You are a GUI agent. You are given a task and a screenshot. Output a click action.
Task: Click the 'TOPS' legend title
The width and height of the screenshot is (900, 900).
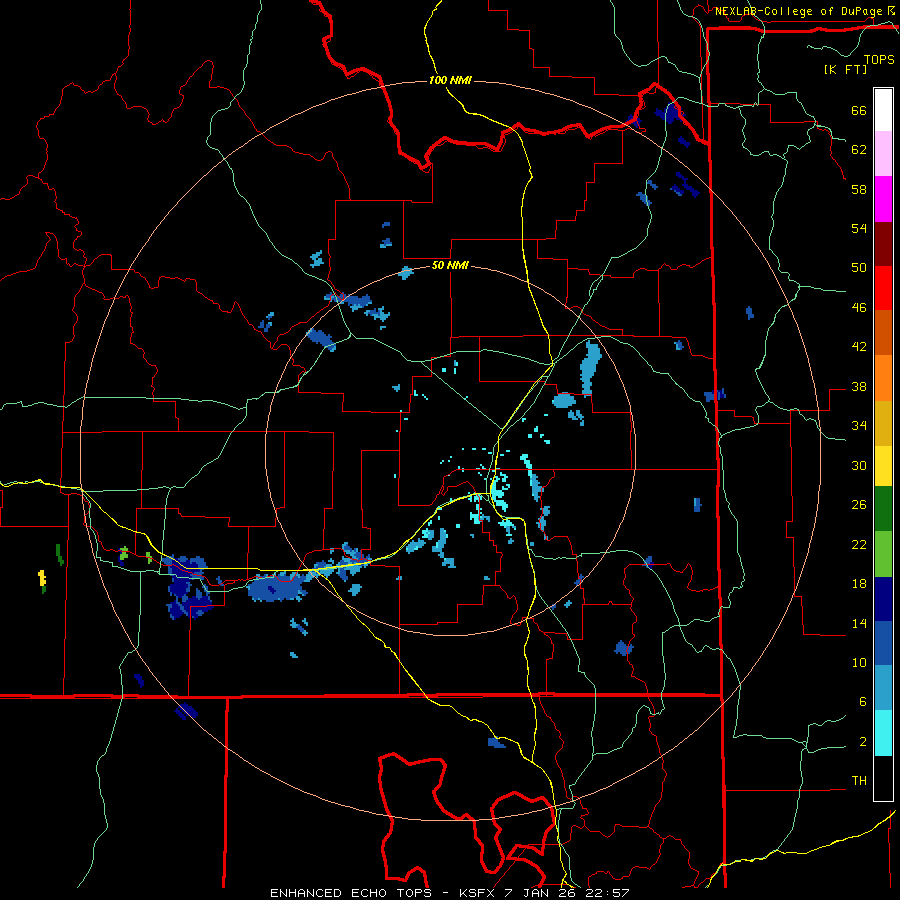[879, 59]
